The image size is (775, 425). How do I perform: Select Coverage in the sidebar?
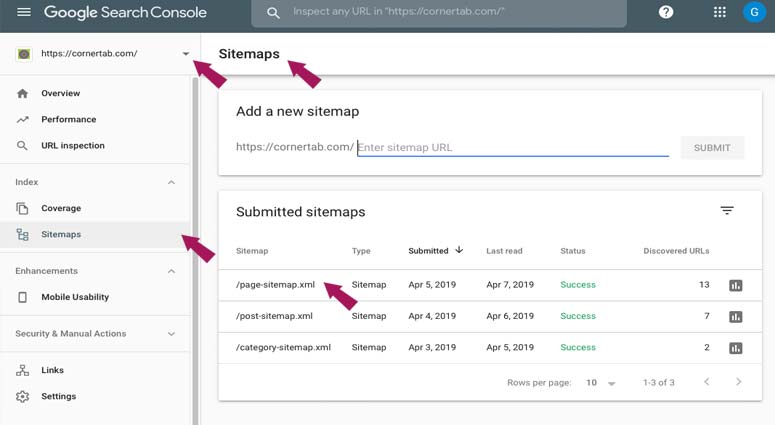pos(60,208)
